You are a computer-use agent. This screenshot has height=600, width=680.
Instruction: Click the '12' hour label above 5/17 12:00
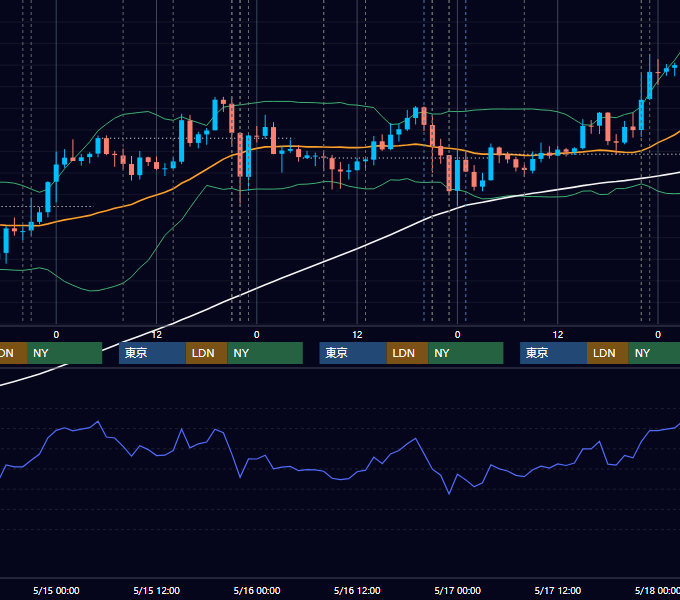pyautogui.click(x=558, y=335)
